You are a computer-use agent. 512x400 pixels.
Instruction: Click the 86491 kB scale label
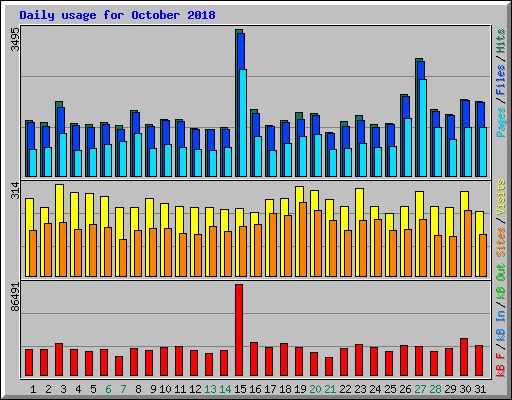pos(15,297)
